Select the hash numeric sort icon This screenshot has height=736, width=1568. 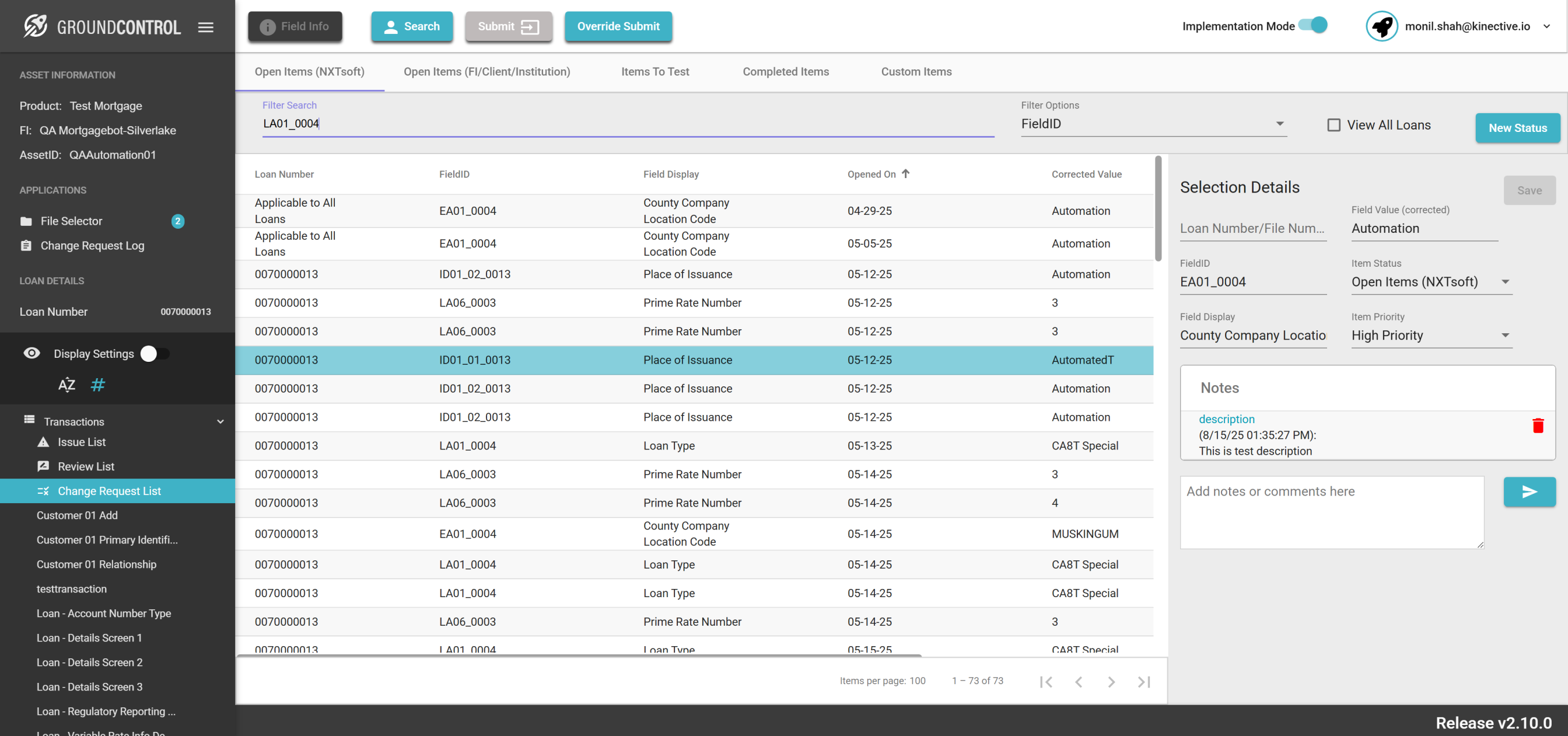pyautogui.click(x=97, y=385)
